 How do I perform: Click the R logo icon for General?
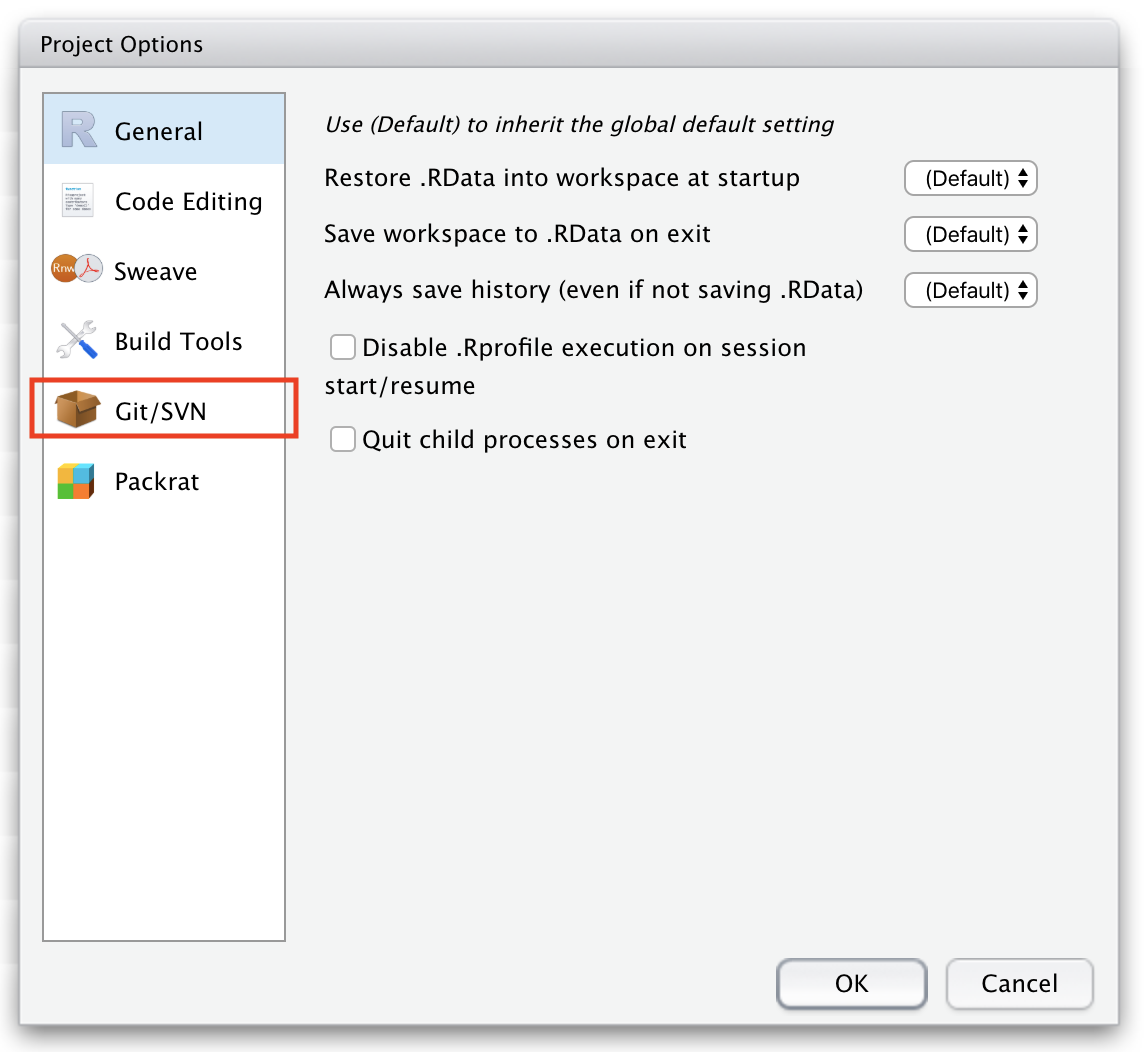pos(78,131)
